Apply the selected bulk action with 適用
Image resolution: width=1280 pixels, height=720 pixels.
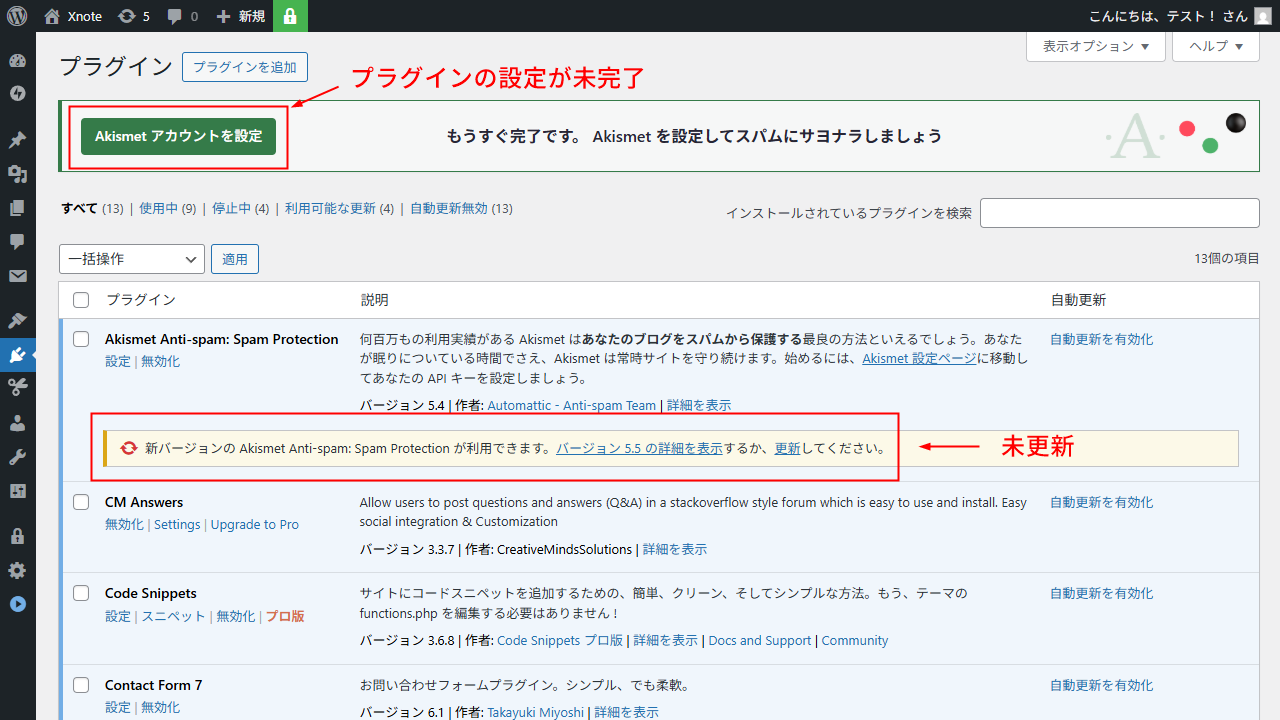[x=235, y=259]
